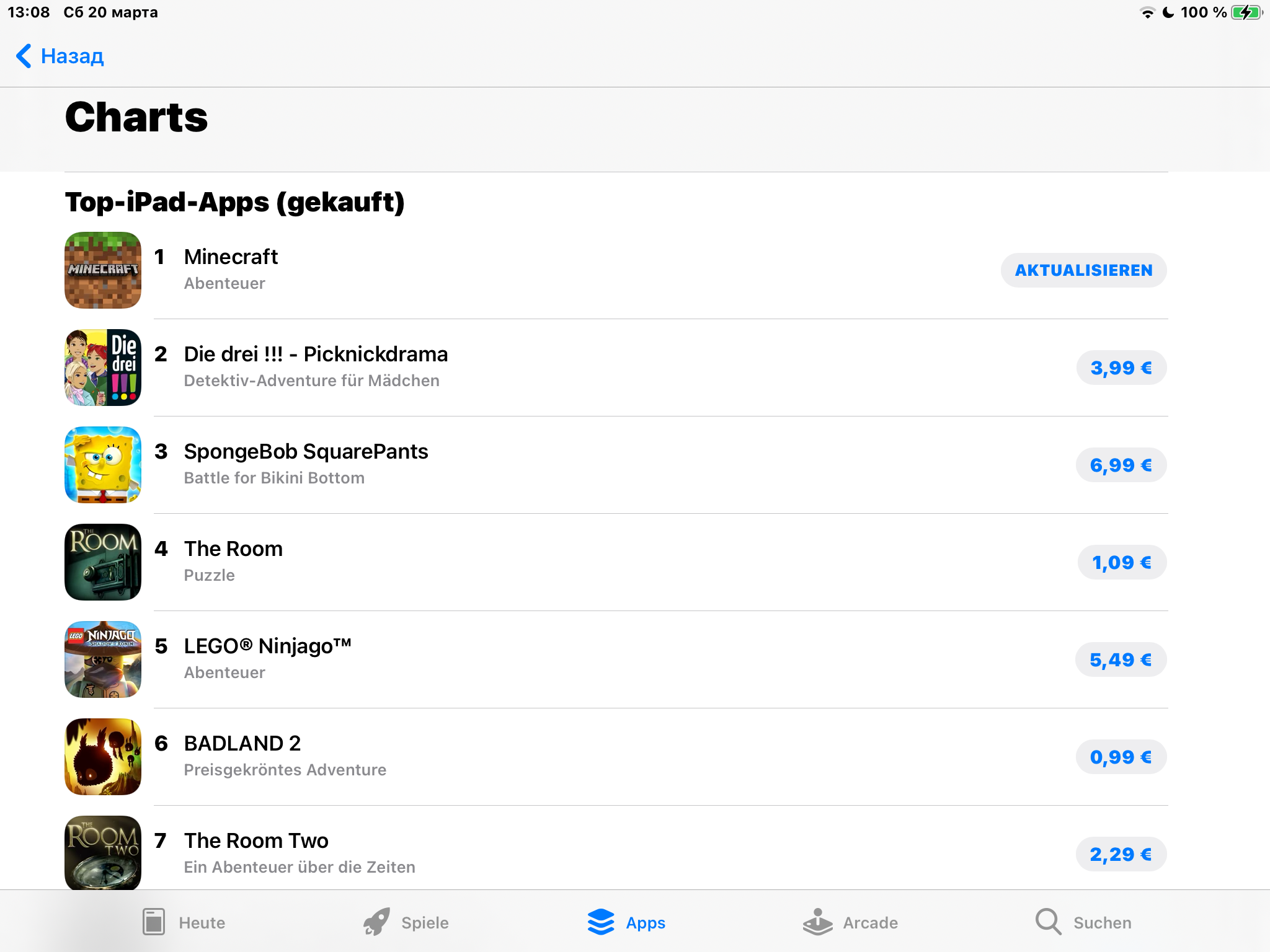Tap the Battle for Bikini Bottom subtitle
This screenshot has height=952, width=1270.
[x=274, y=478]
